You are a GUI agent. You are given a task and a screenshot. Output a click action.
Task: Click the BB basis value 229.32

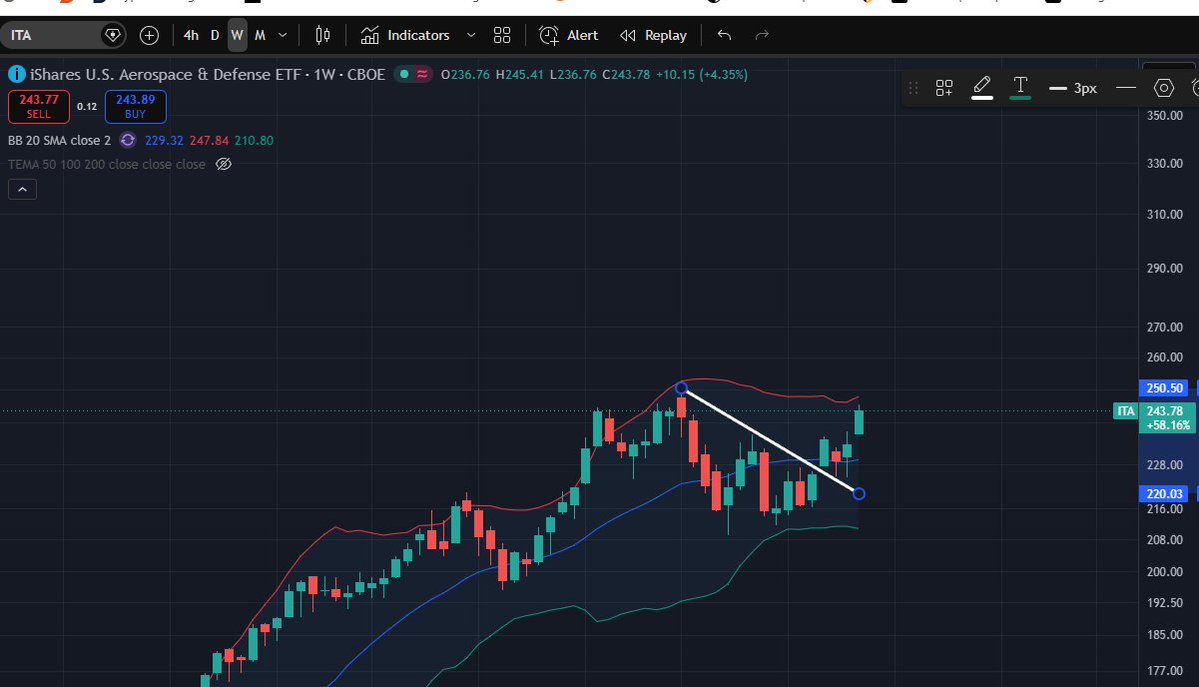pos(164,140)
